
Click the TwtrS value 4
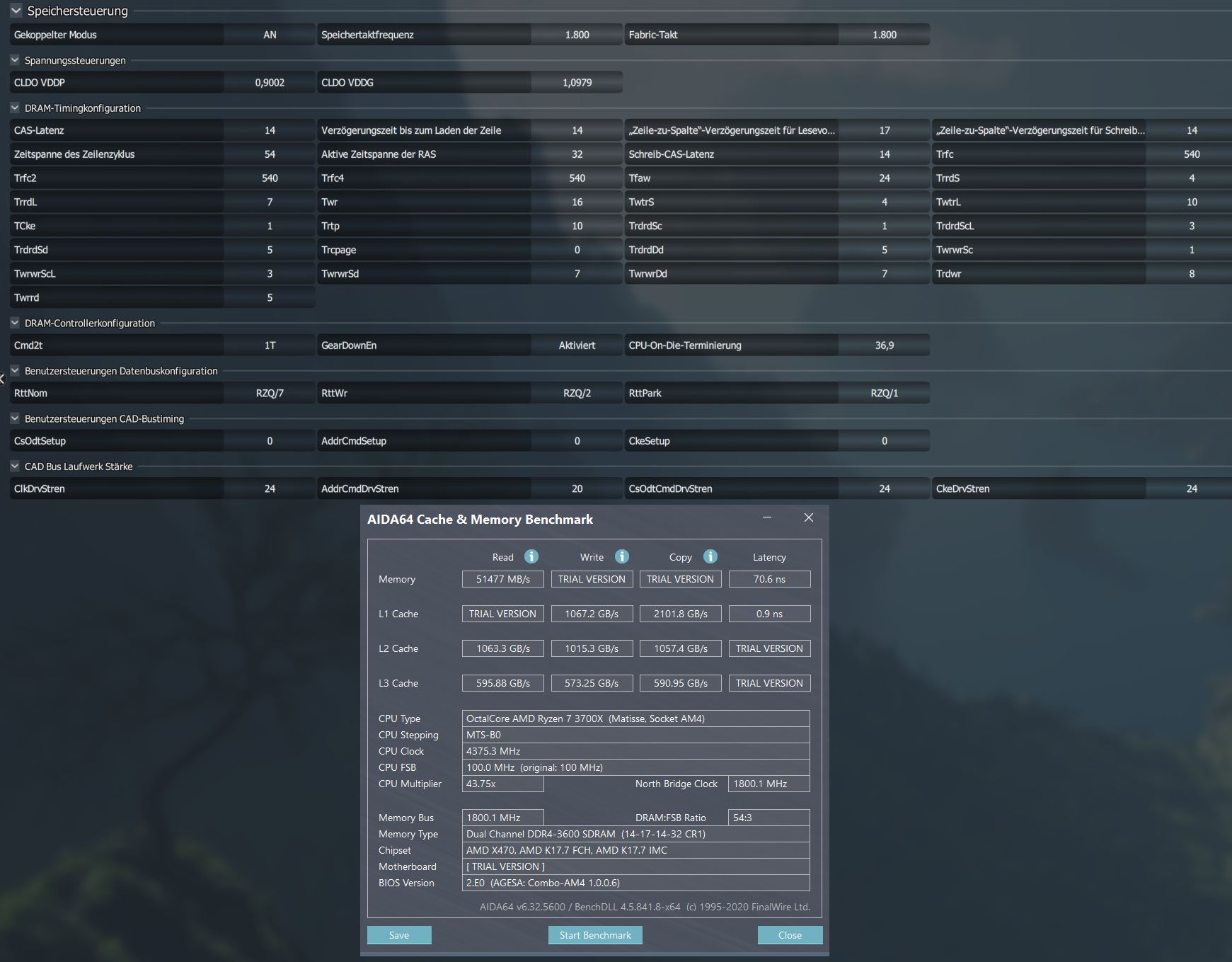tap(885, 202)
